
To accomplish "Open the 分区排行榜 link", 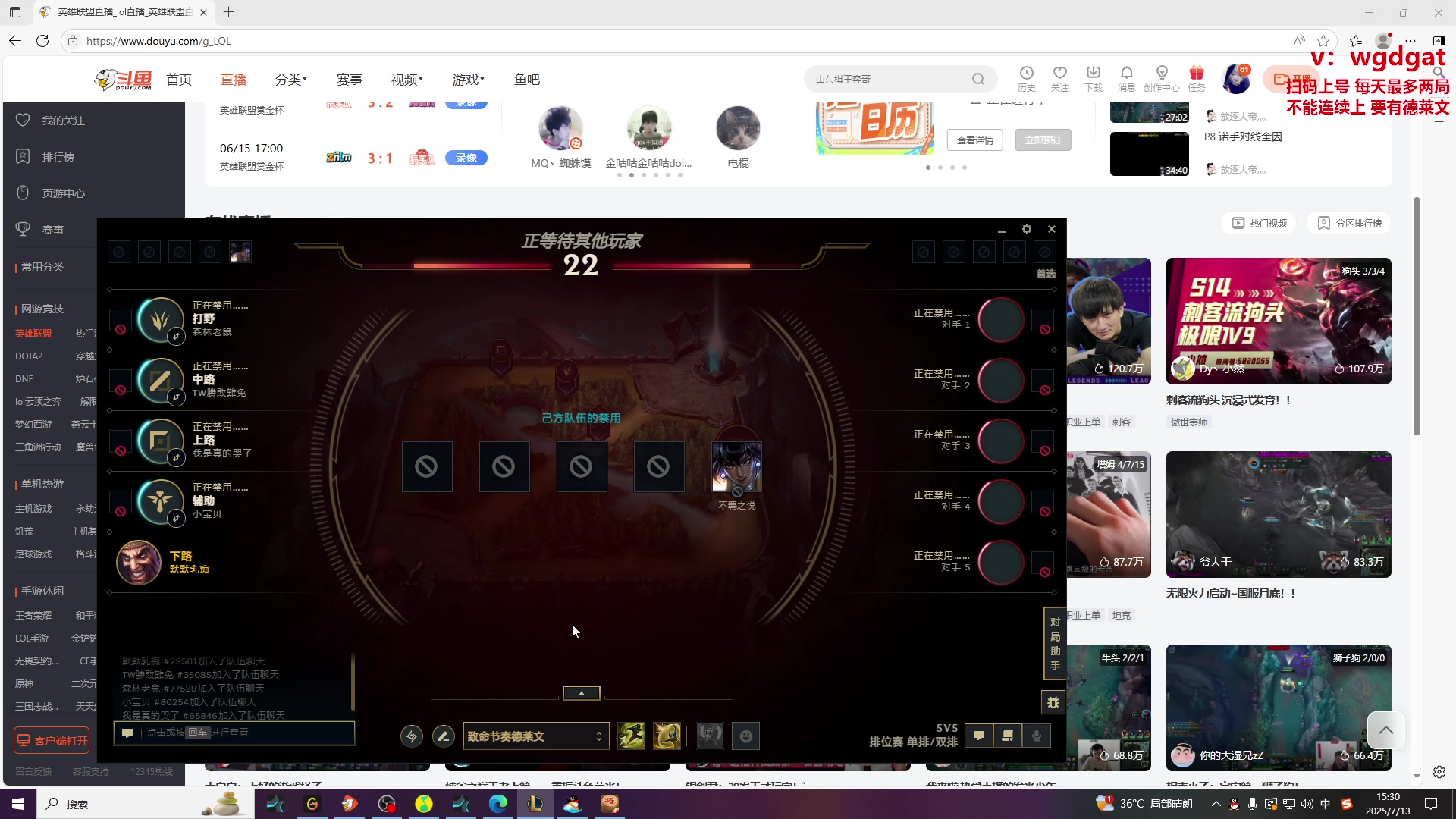I will tap(1349, 223).
